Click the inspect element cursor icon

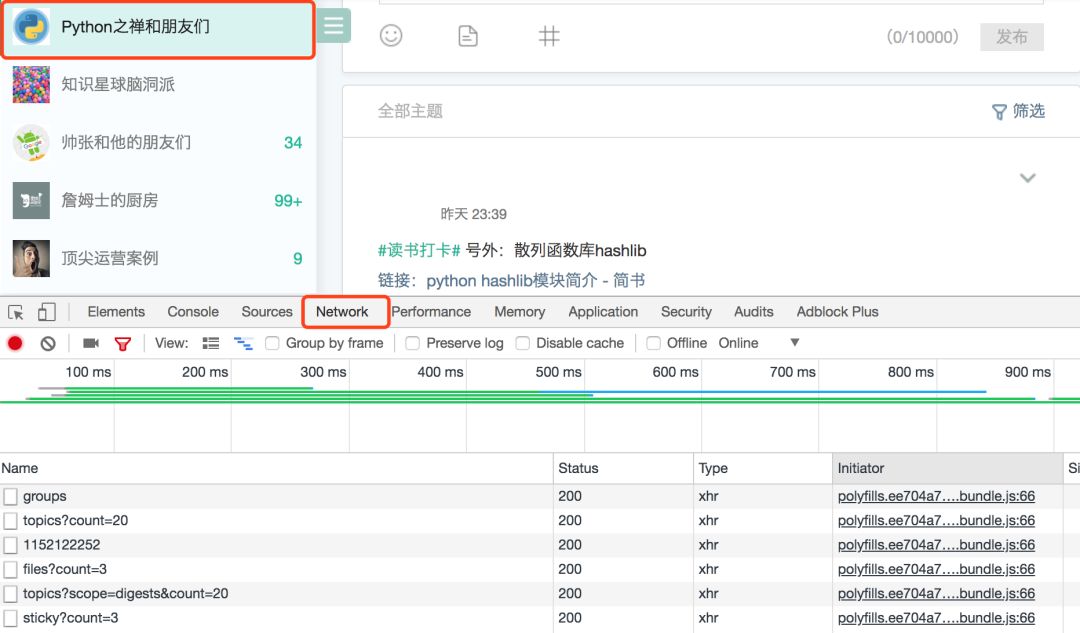coord(16,312)
